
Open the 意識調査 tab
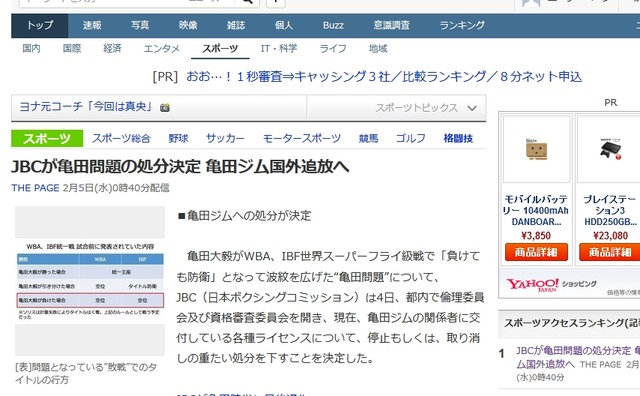[x=391, y=25]
